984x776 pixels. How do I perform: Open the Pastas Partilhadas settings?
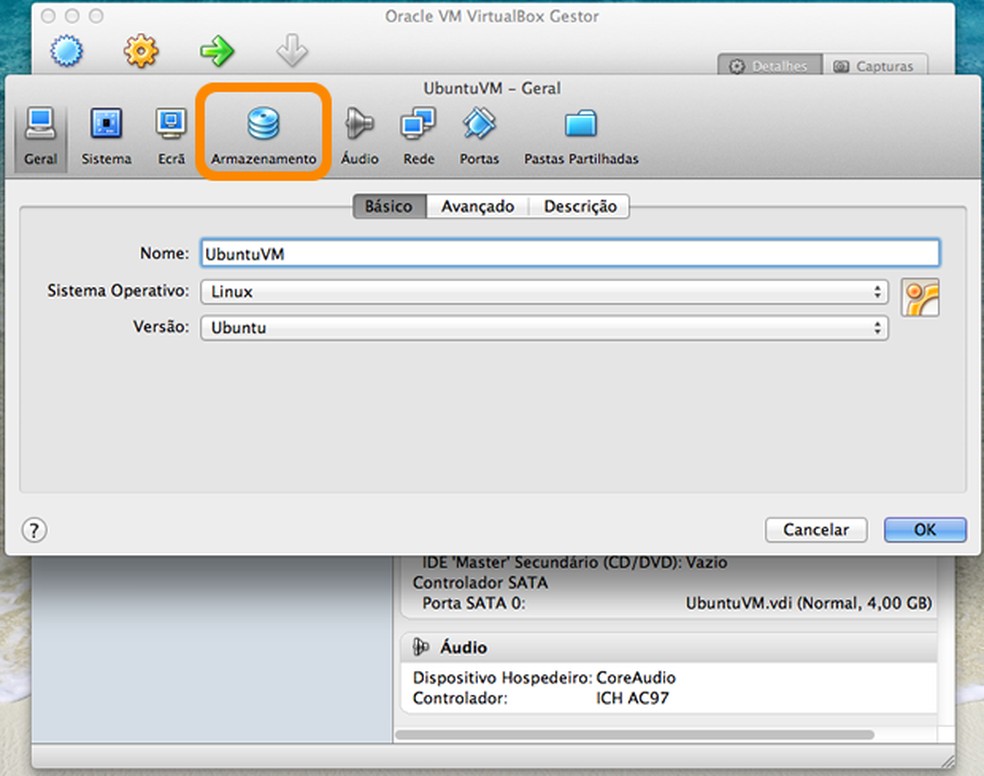point(581,136)
